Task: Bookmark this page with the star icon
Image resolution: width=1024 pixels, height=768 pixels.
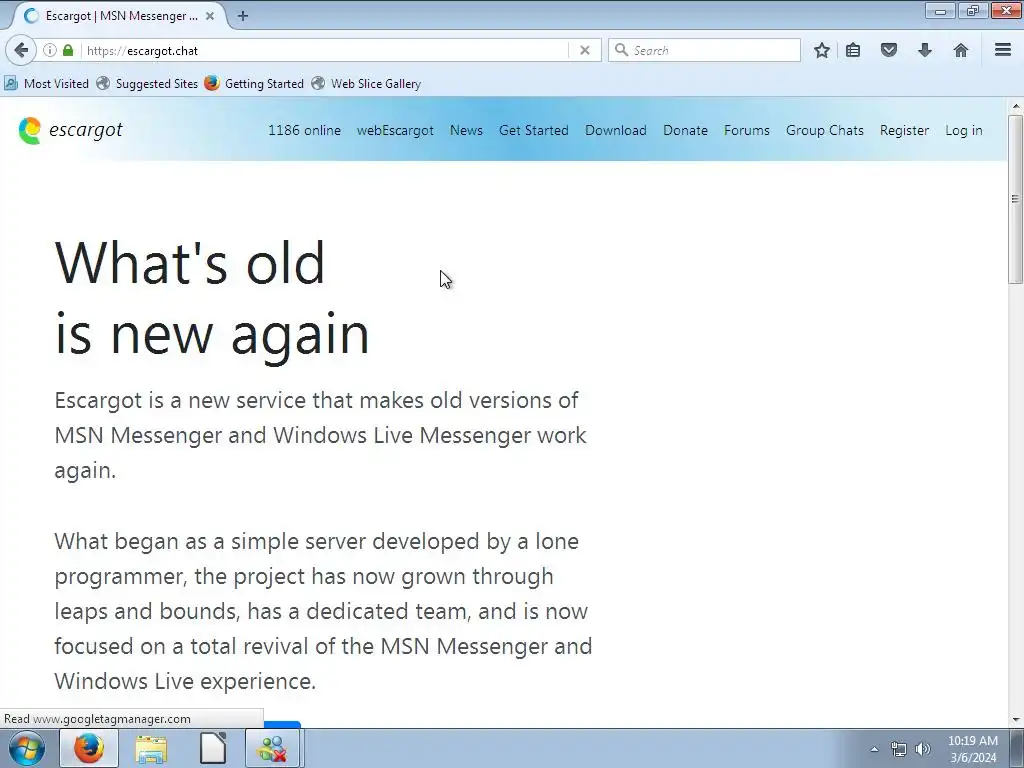Action: pos(822,50)
